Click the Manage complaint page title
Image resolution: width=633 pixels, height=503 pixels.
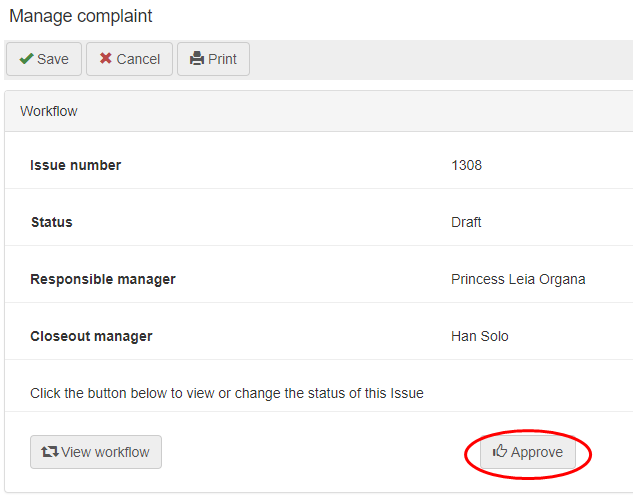click(81, 17)
